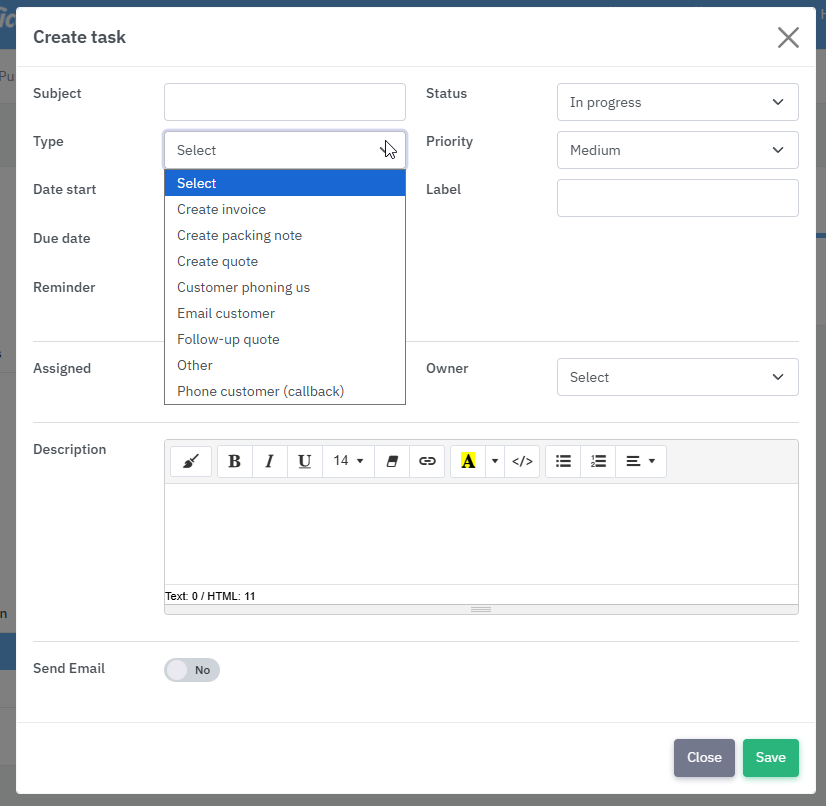The height and width of the screenshot is (806, 826).
Task: Click the eraser icon in toolbar
Action: point(391,461)
